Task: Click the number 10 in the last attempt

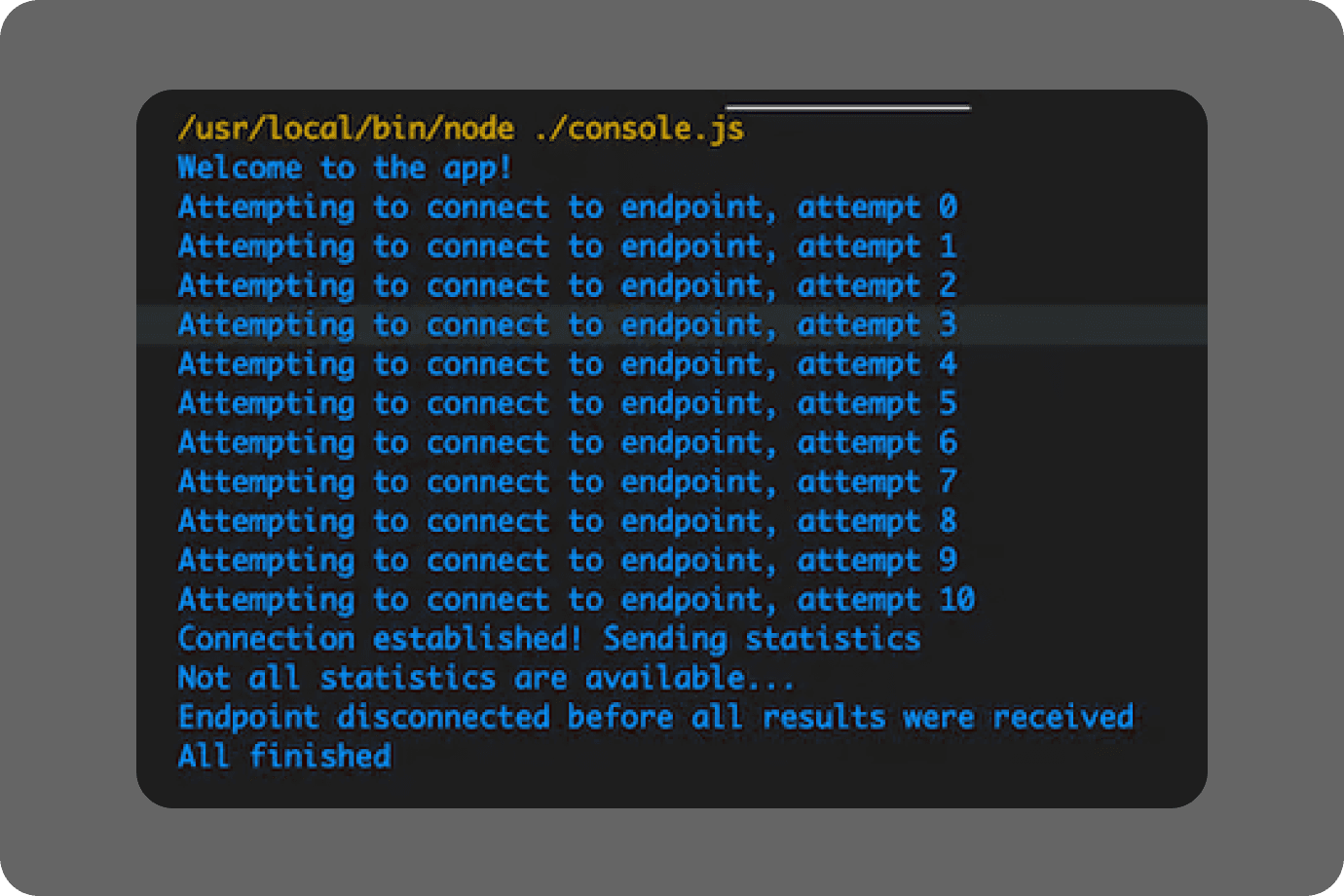Action: (957, 599)
